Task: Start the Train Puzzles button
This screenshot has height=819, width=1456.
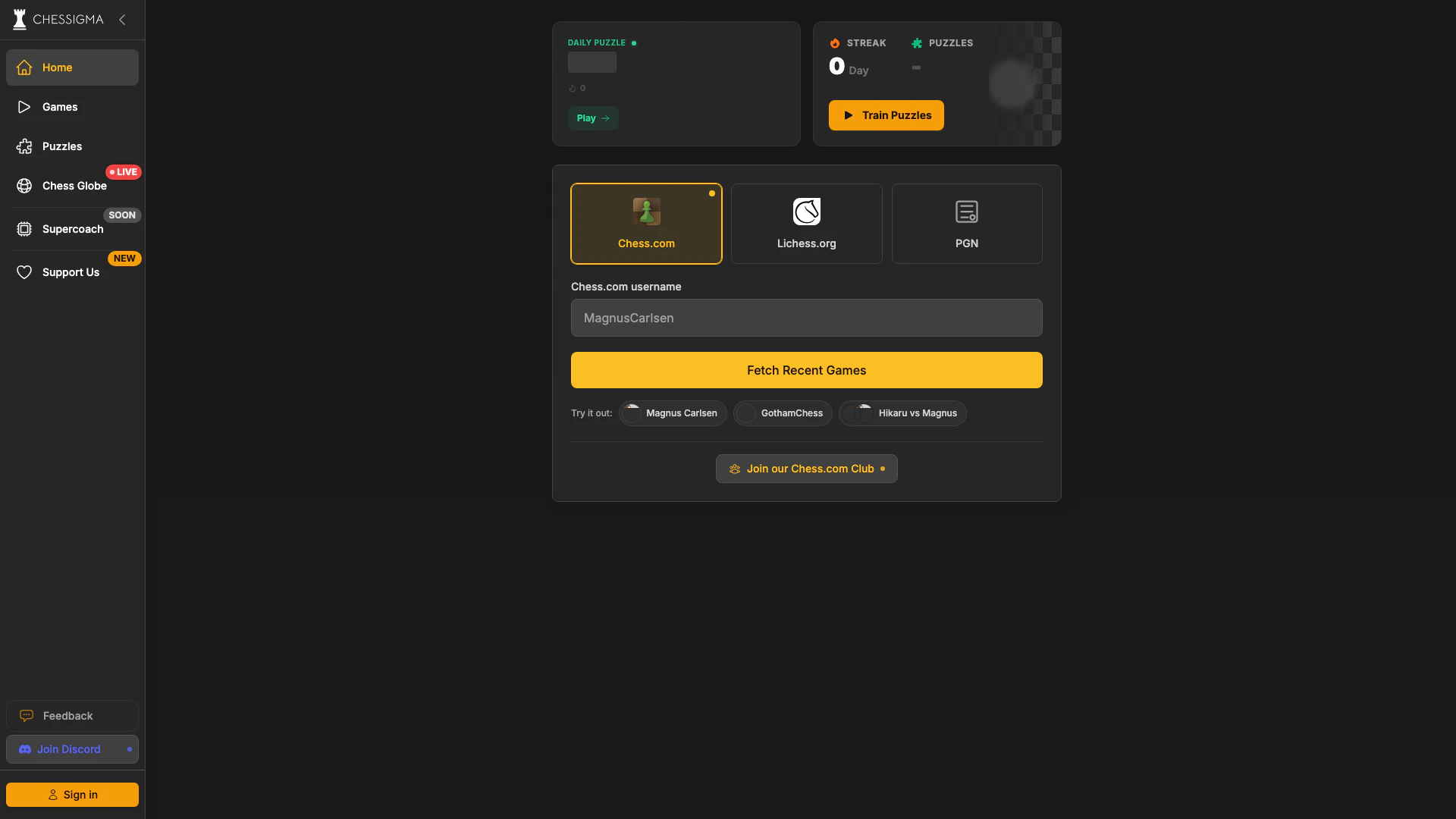Action: 886,115
